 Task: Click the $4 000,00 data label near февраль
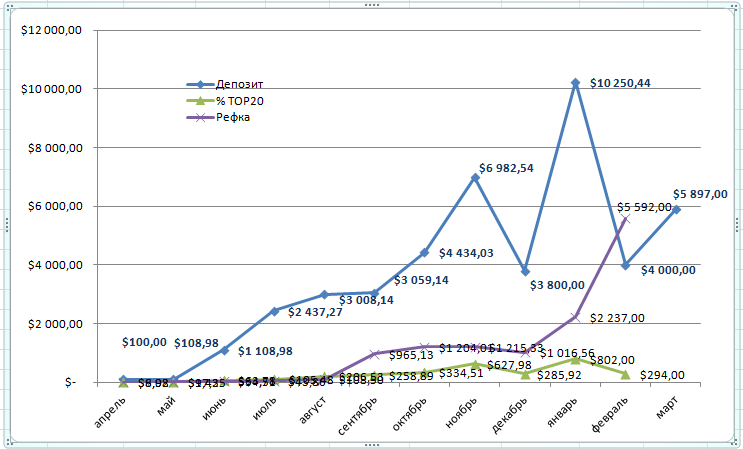(x=668, y=270)
